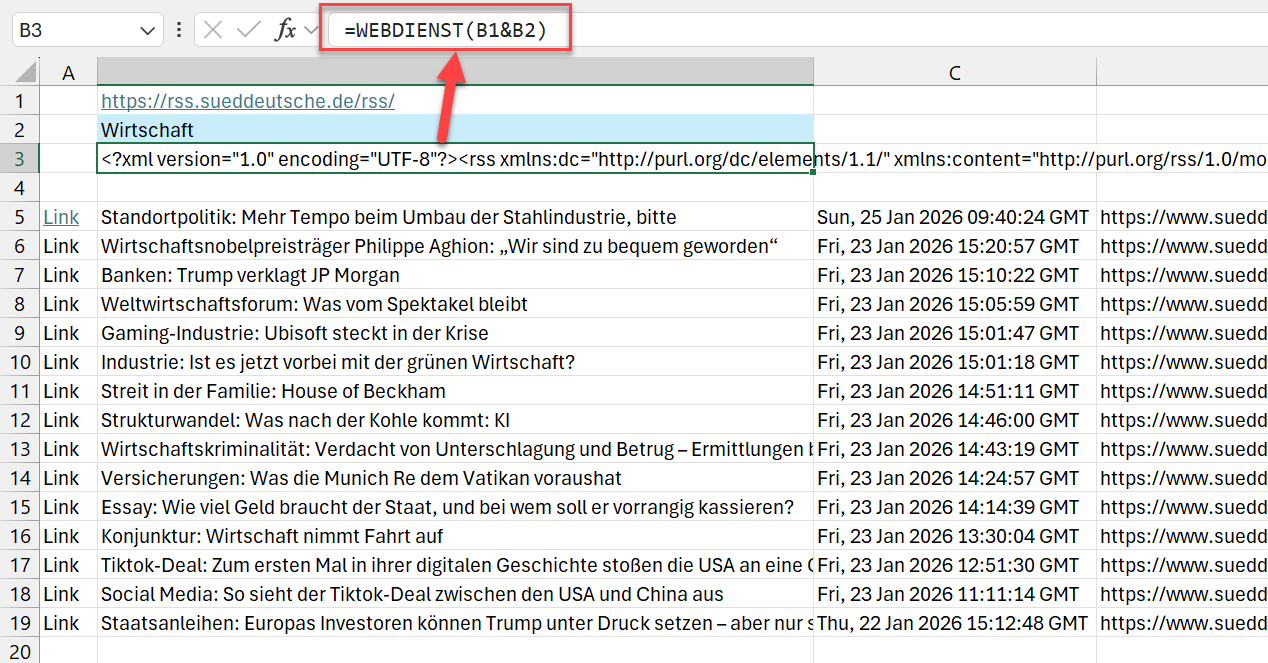The height and width of the screenshot is (663, 1268).
Task: Select column C header
Action: 954,73
